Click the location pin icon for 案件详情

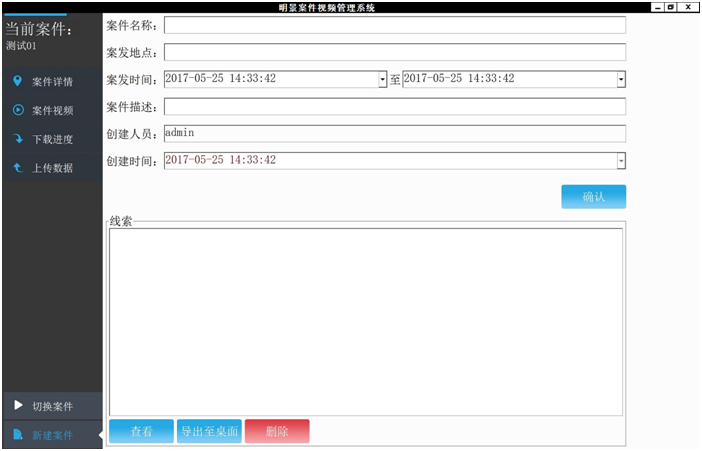tap(17, 81)
